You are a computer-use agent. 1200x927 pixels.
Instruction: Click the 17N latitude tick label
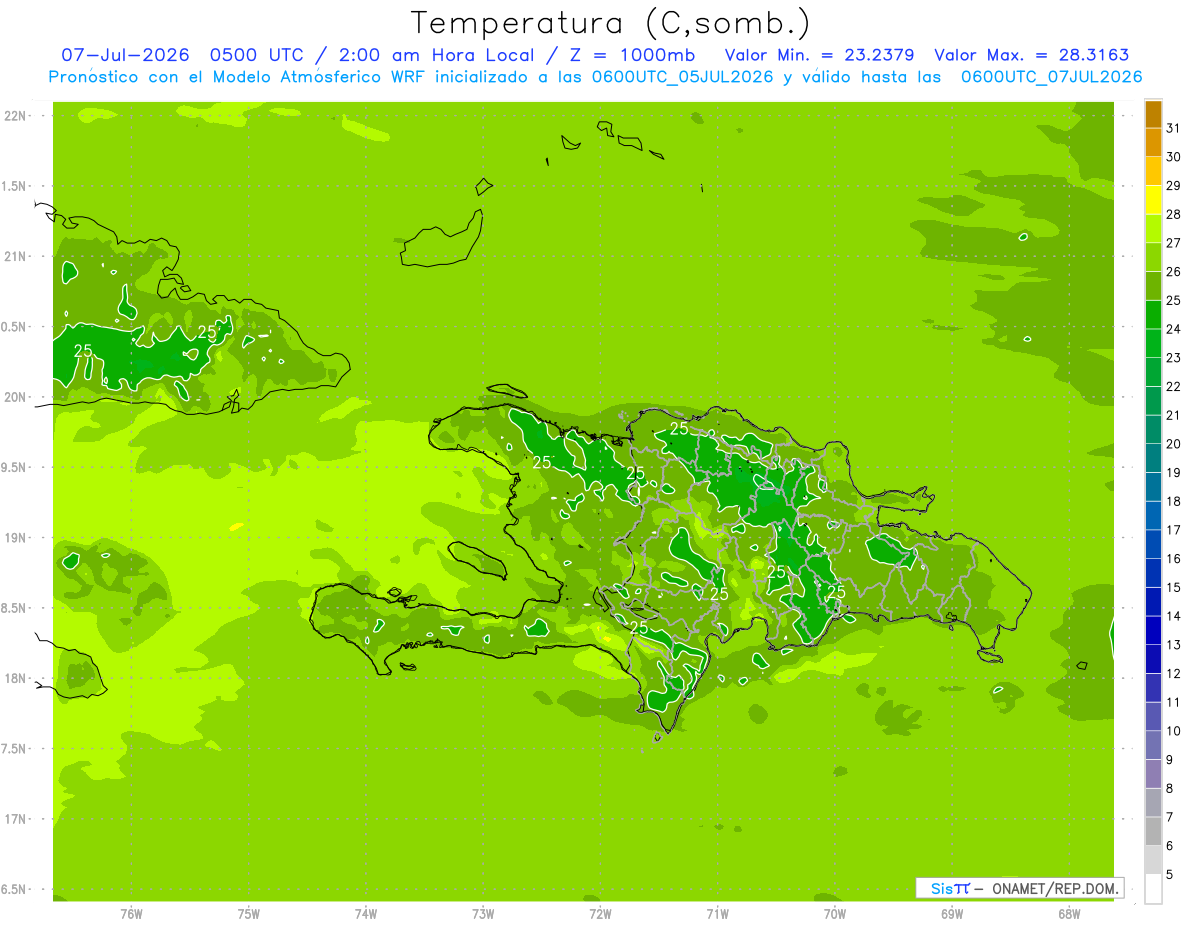[14, 819]
